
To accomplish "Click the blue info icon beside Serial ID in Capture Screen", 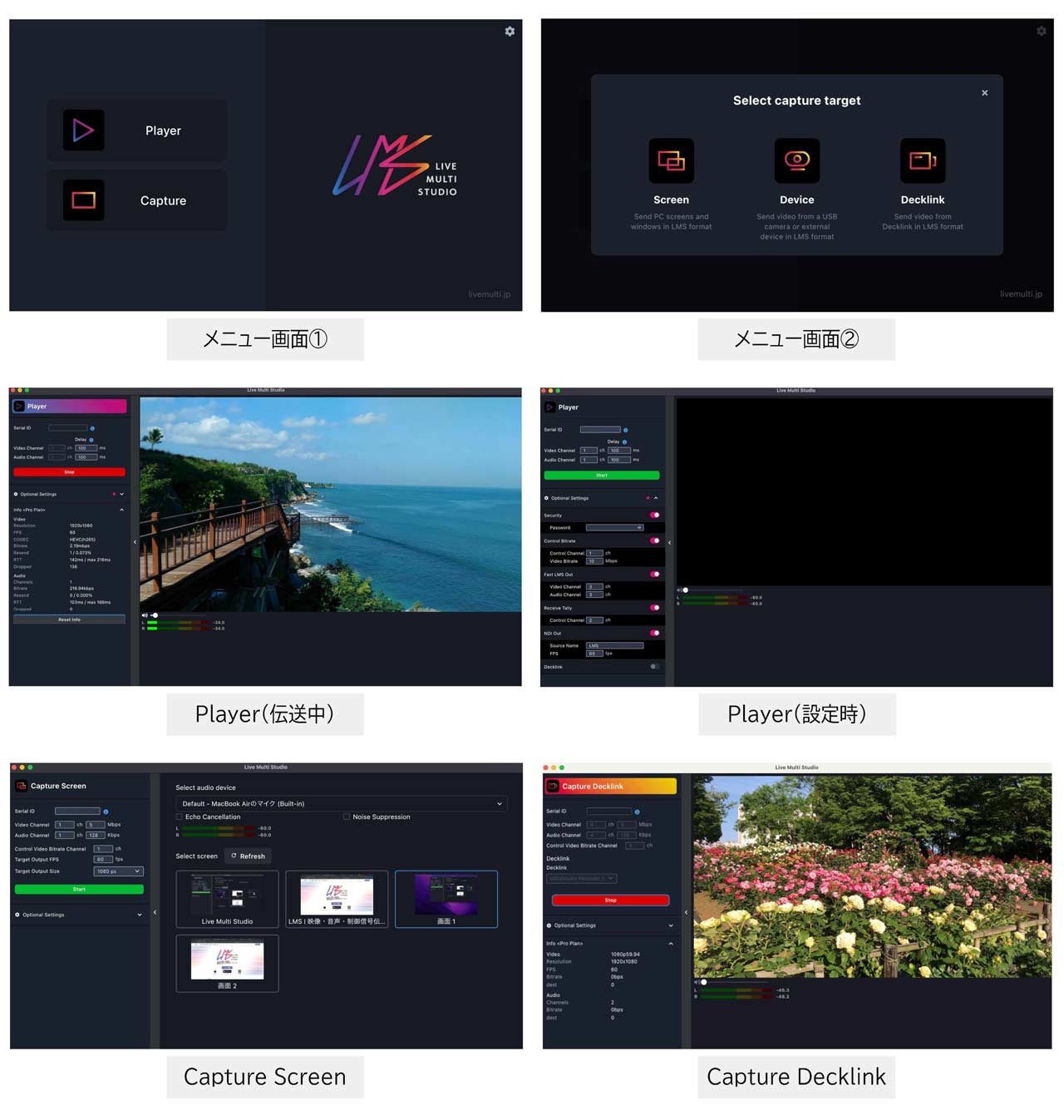I will [106, 812].
